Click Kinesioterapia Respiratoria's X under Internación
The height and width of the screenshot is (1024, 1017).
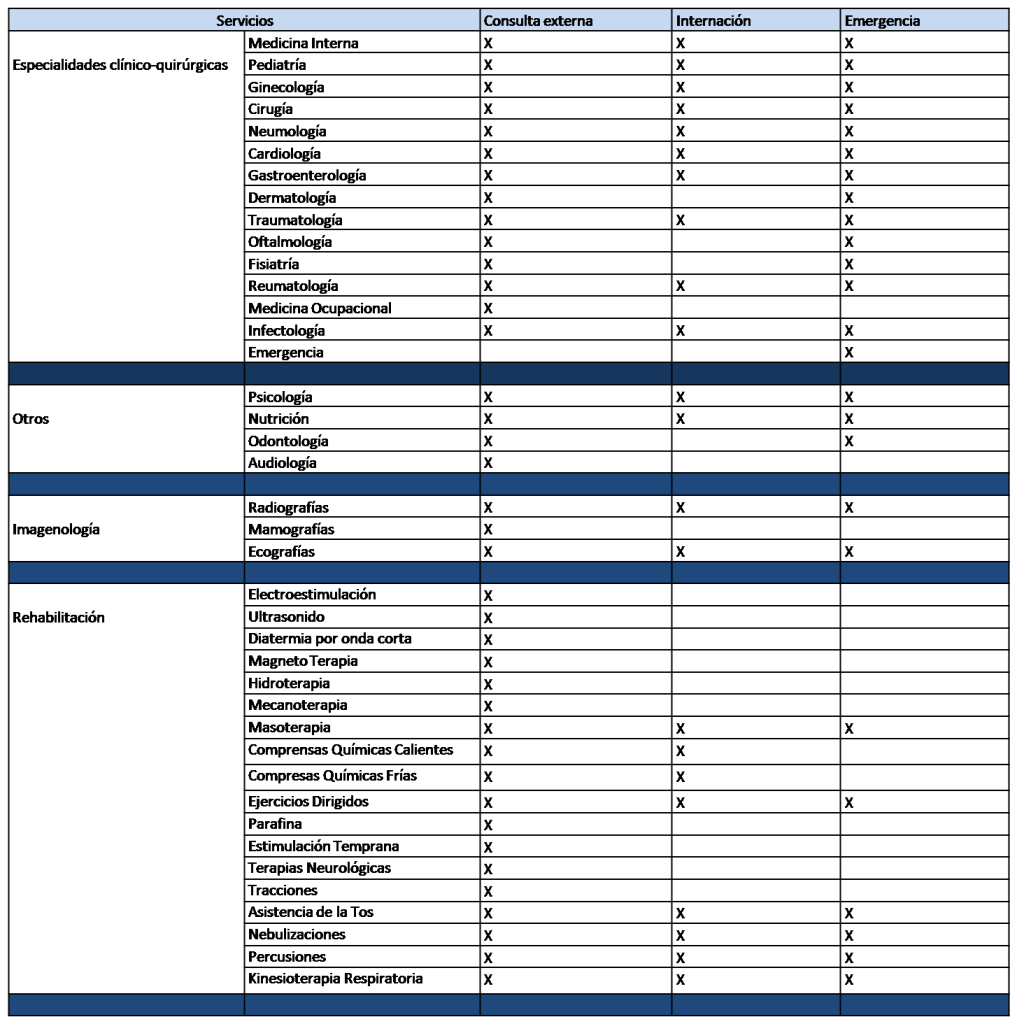pyautogui.click(x=679, y=978)
